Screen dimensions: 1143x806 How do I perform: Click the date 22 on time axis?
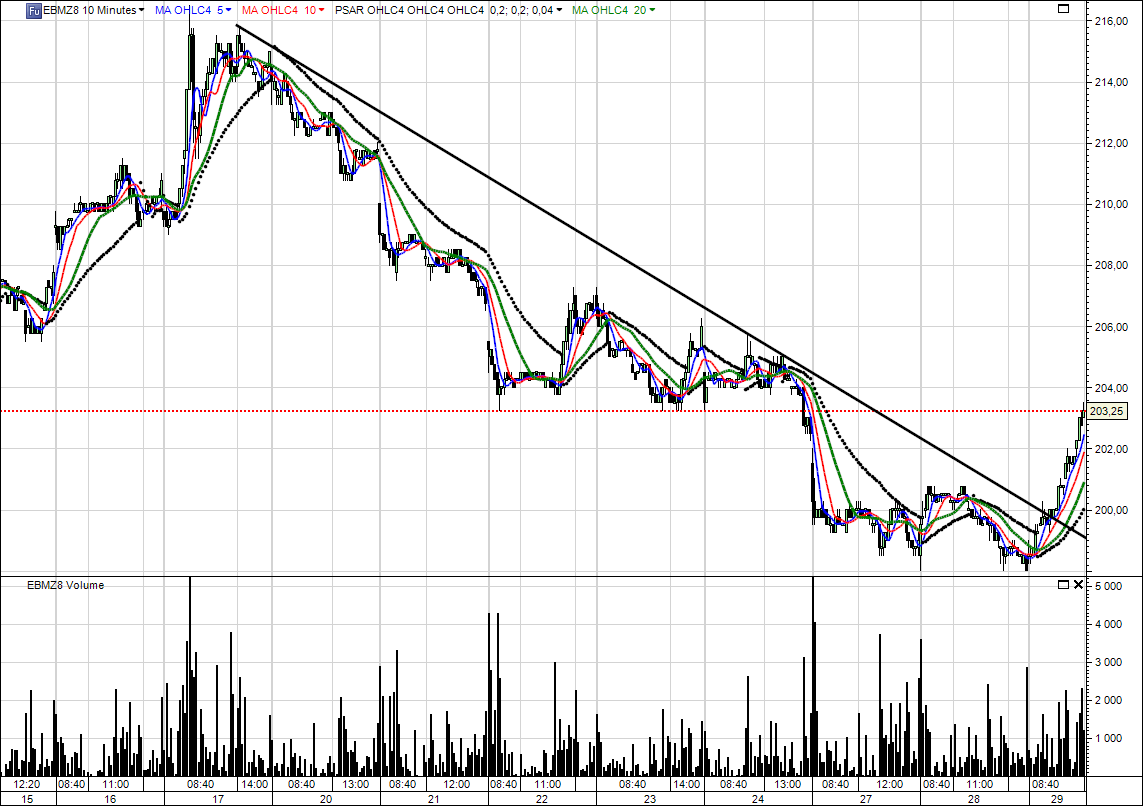click(541, 799)
